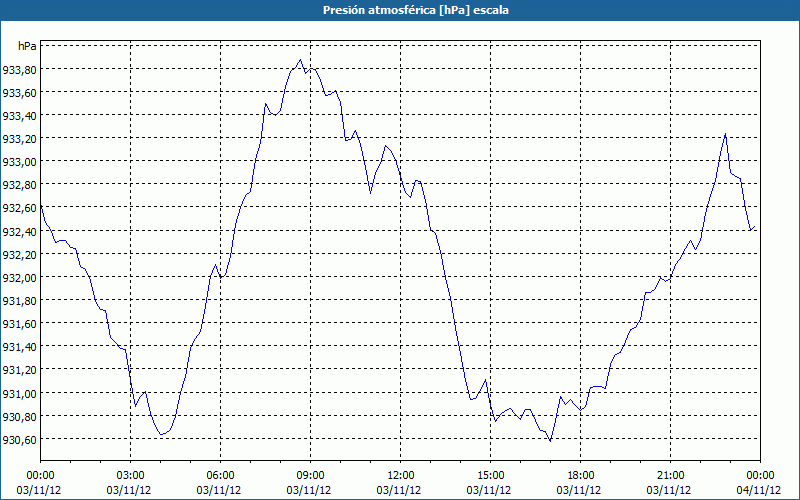Click the pressure peak near 09:00

pos(300,60)
